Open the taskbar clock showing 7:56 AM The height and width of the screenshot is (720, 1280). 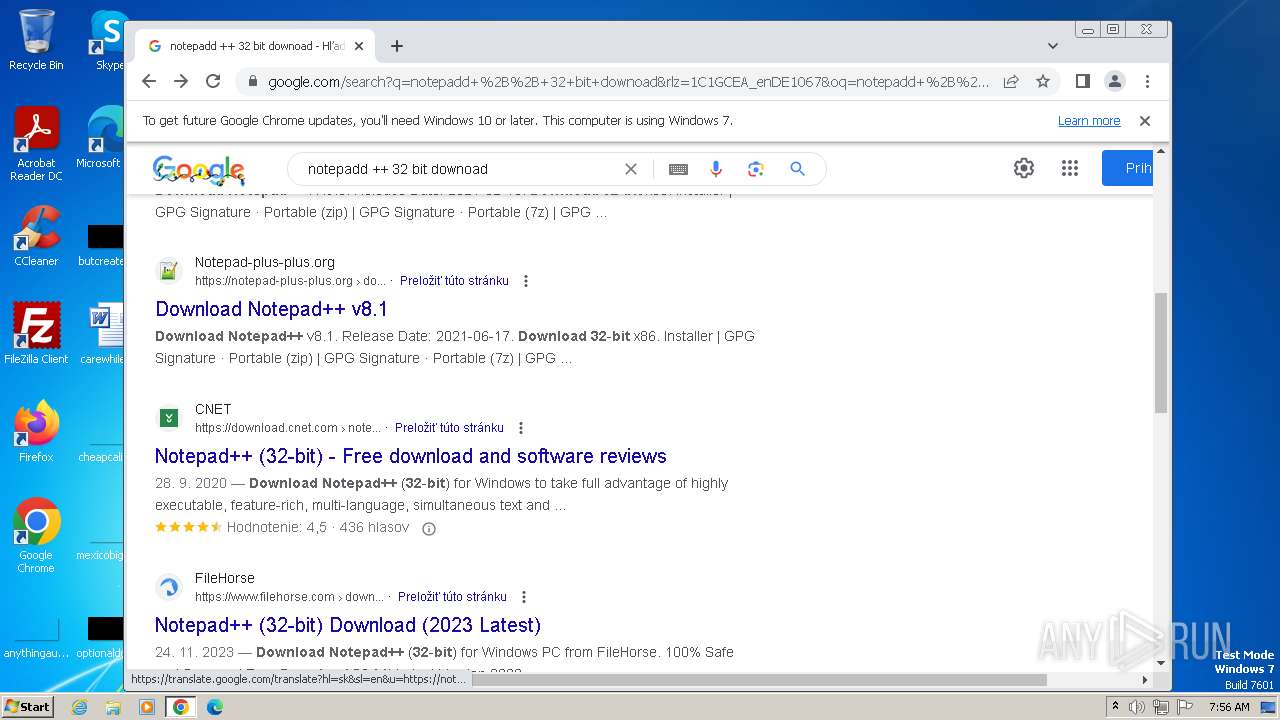tap(1229, 707)
